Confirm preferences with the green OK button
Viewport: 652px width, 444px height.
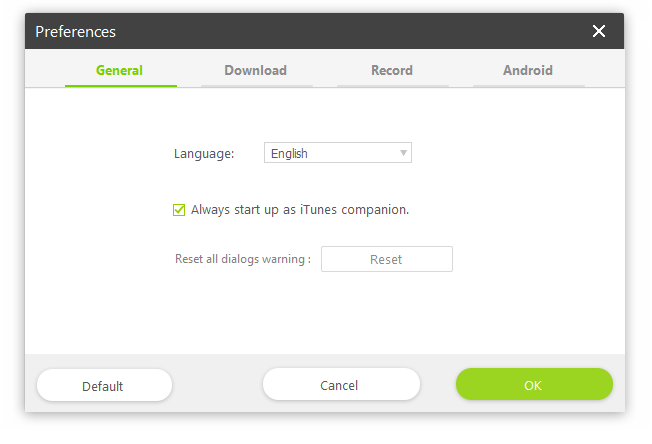point(533,385)
